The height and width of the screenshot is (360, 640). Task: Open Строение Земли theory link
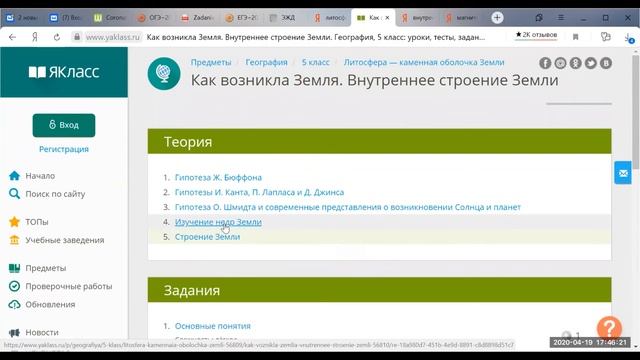click(207, 237)
